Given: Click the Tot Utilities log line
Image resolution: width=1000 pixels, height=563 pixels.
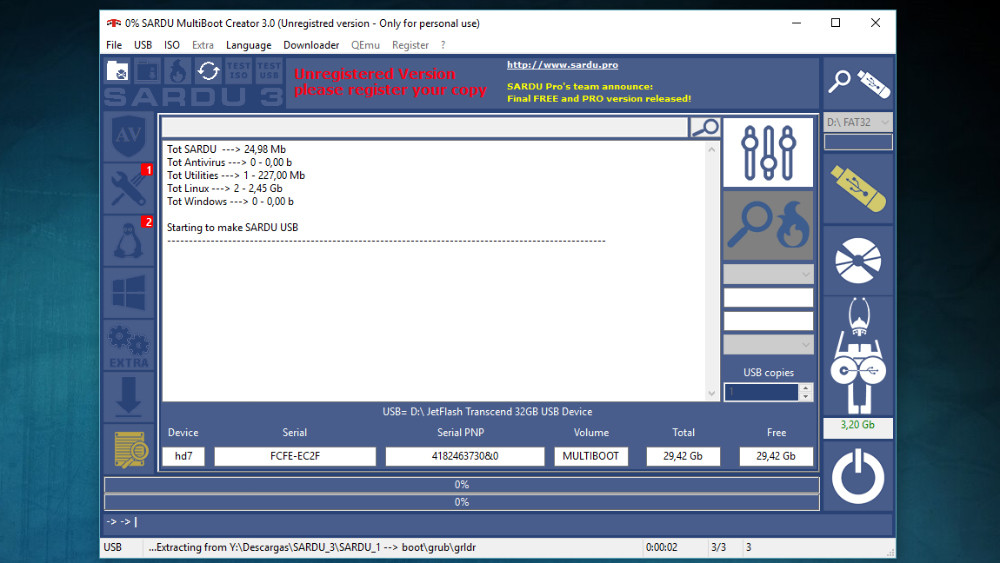Looking at the screenshot, I should point(236,175).
